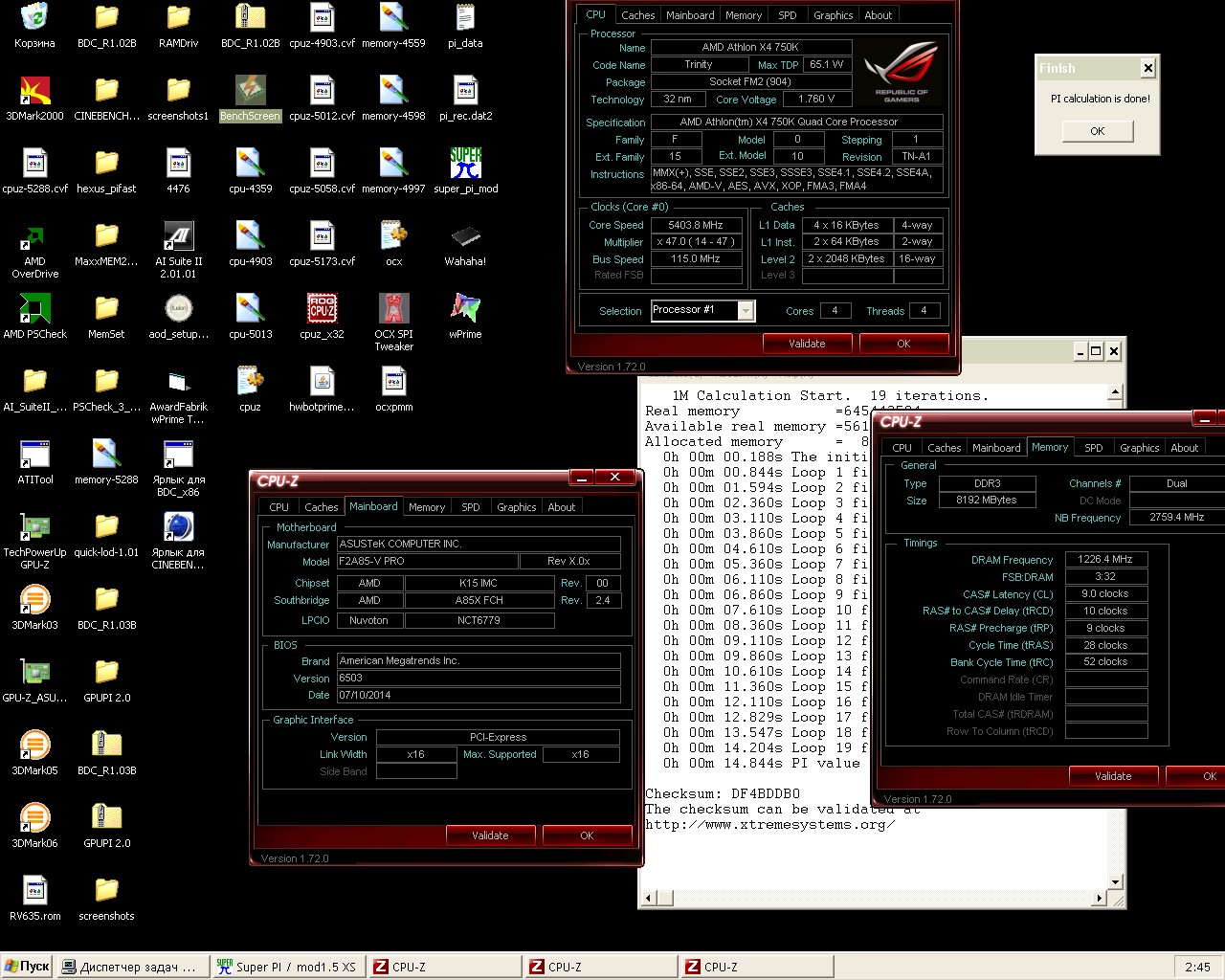
Task: Switch to Super PI / mod1.5 XS taskbar button
Action: (x=288, y=967)
